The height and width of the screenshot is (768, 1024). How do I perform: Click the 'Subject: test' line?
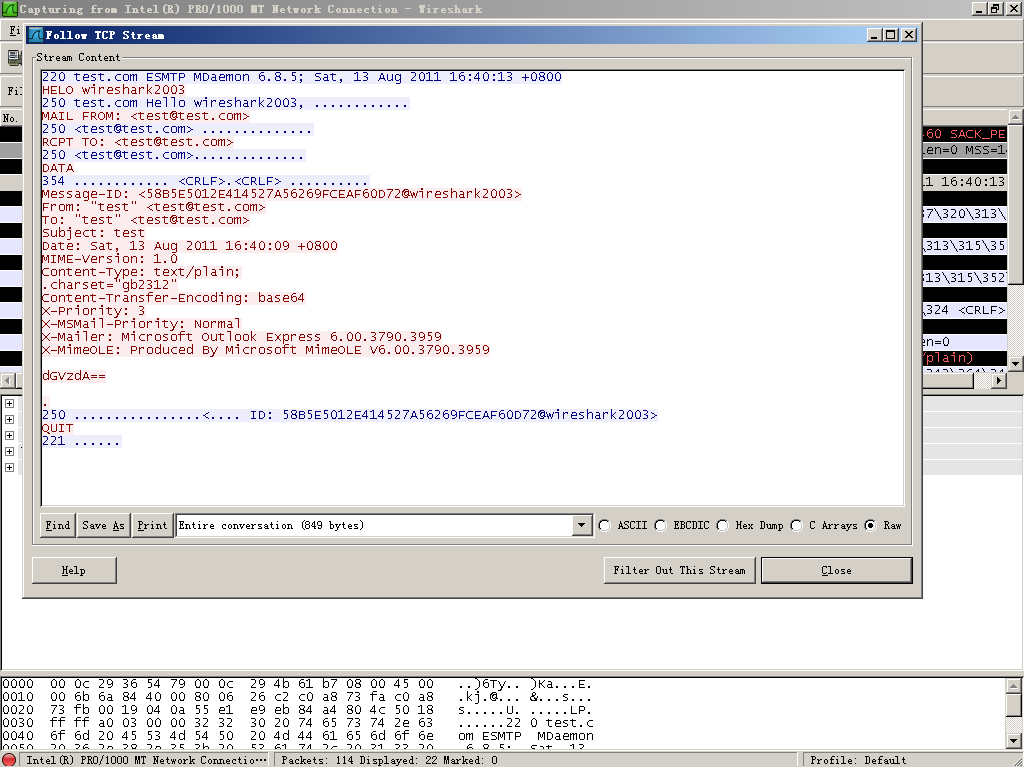point(93,233)
